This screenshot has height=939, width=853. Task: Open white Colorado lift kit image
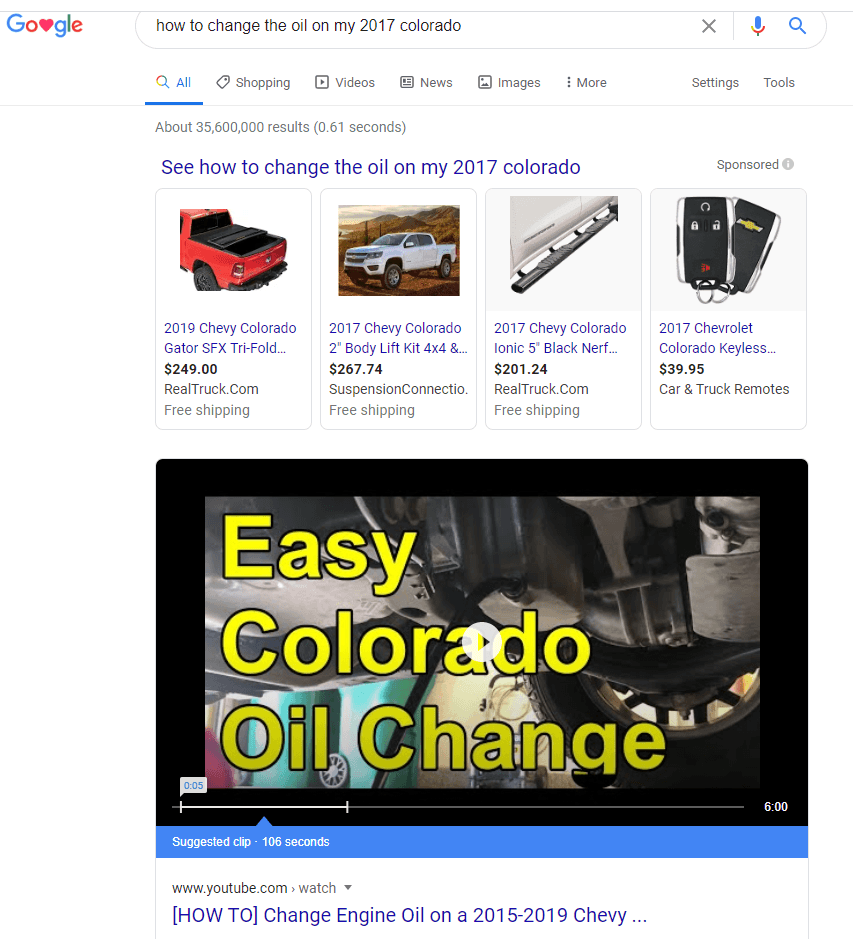pyautogui.click(x=399, y=250)
